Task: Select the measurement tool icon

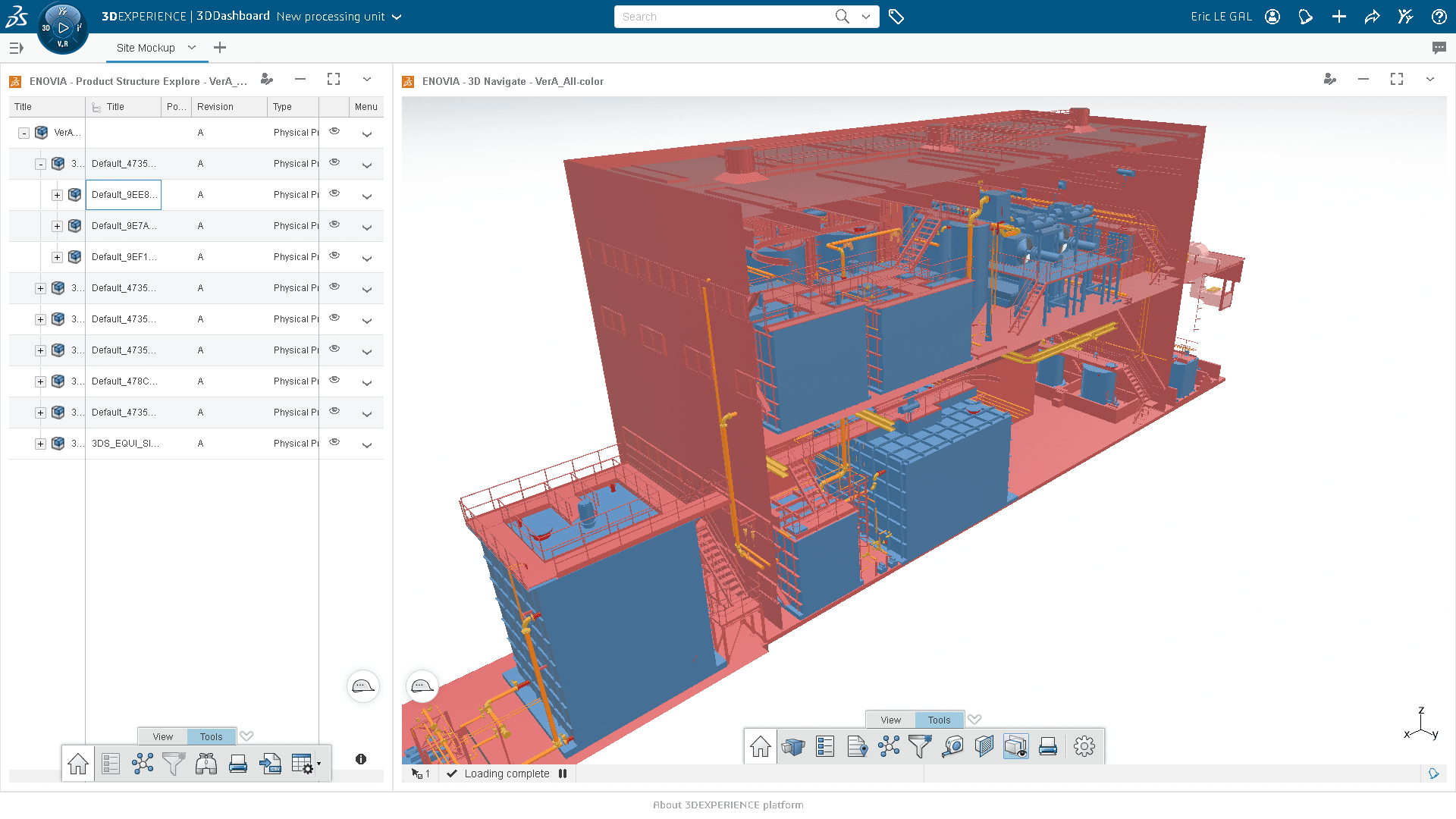Action: (x=951, y=746)
